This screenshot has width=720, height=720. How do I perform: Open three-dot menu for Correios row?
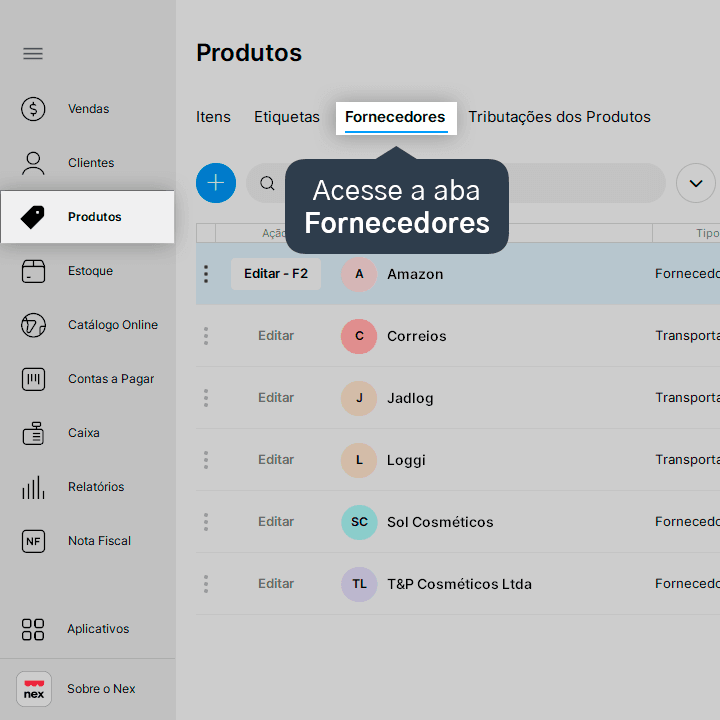pos(206,336)
